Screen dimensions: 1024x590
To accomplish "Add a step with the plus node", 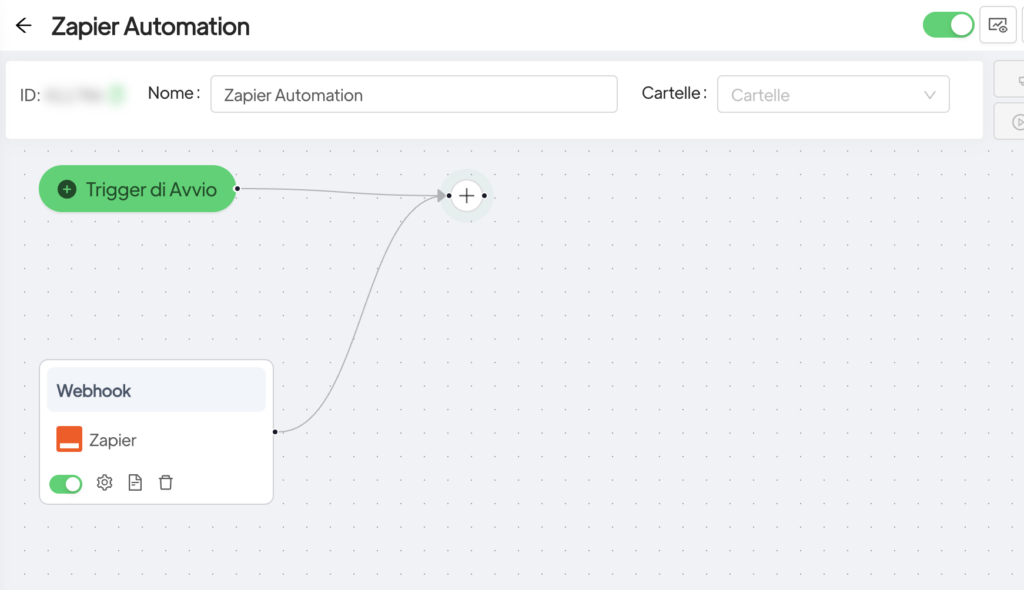I will point(466,196).
